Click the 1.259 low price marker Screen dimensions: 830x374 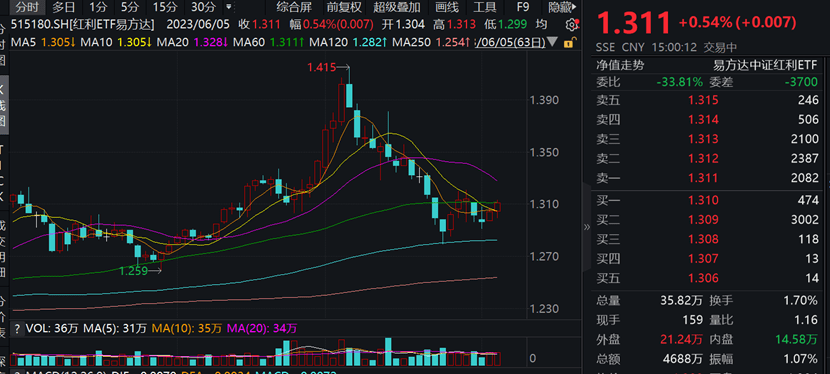coord(132,271)
